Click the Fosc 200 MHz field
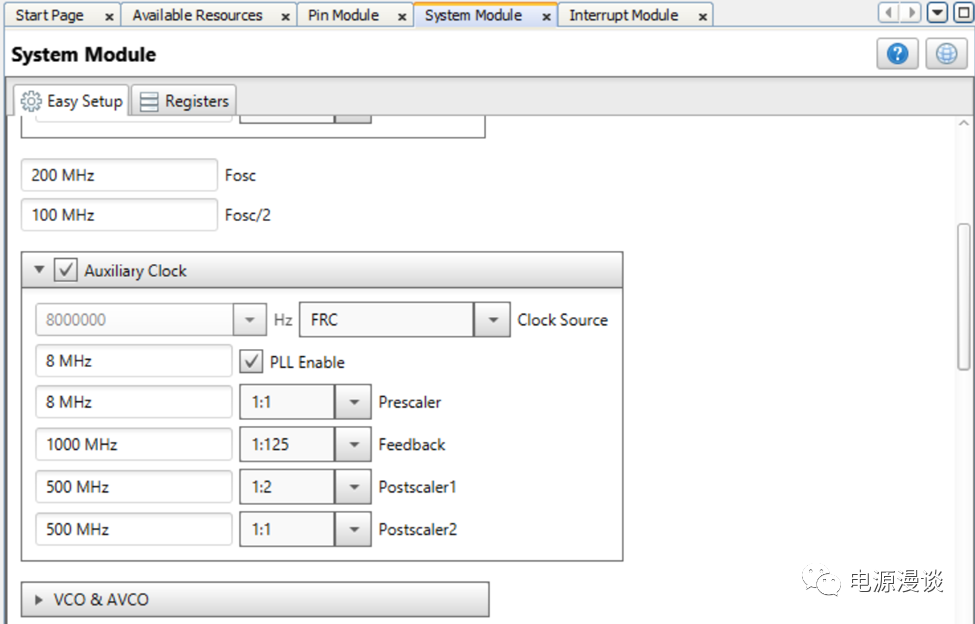Screen dimensions: 975x624 click(118, 175)
